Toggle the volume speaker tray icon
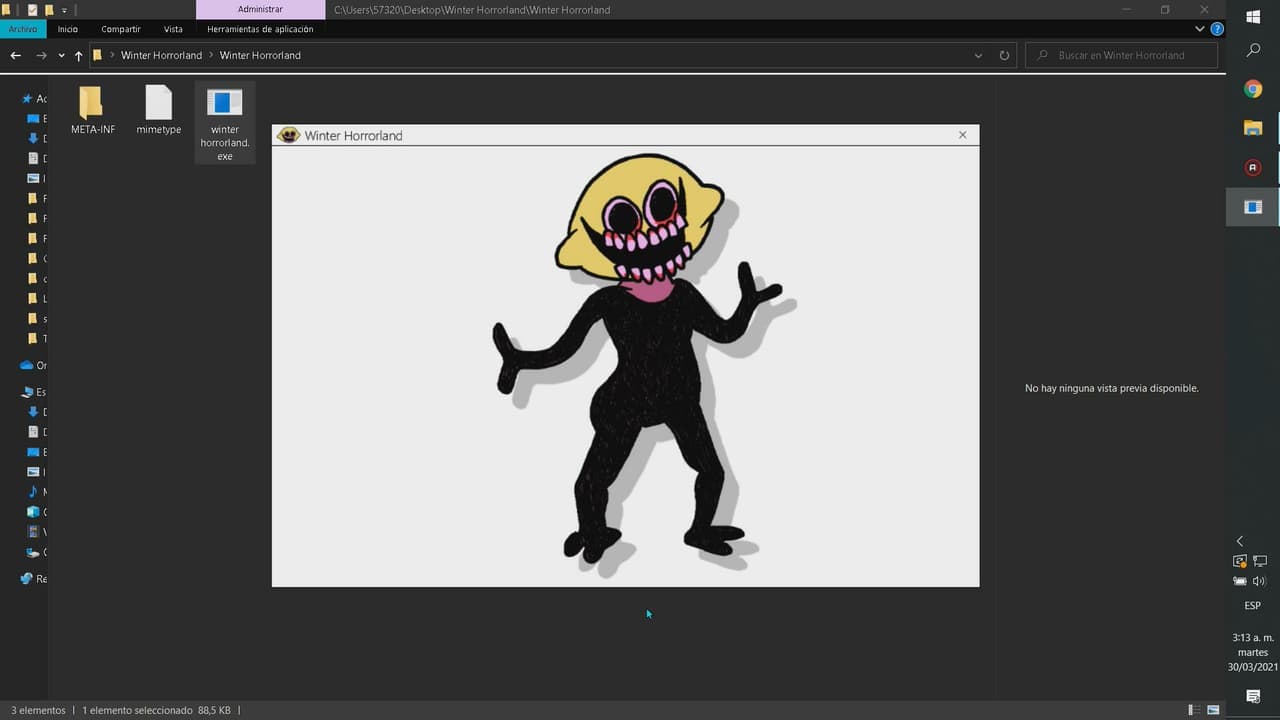 [x=1260, y=581]
